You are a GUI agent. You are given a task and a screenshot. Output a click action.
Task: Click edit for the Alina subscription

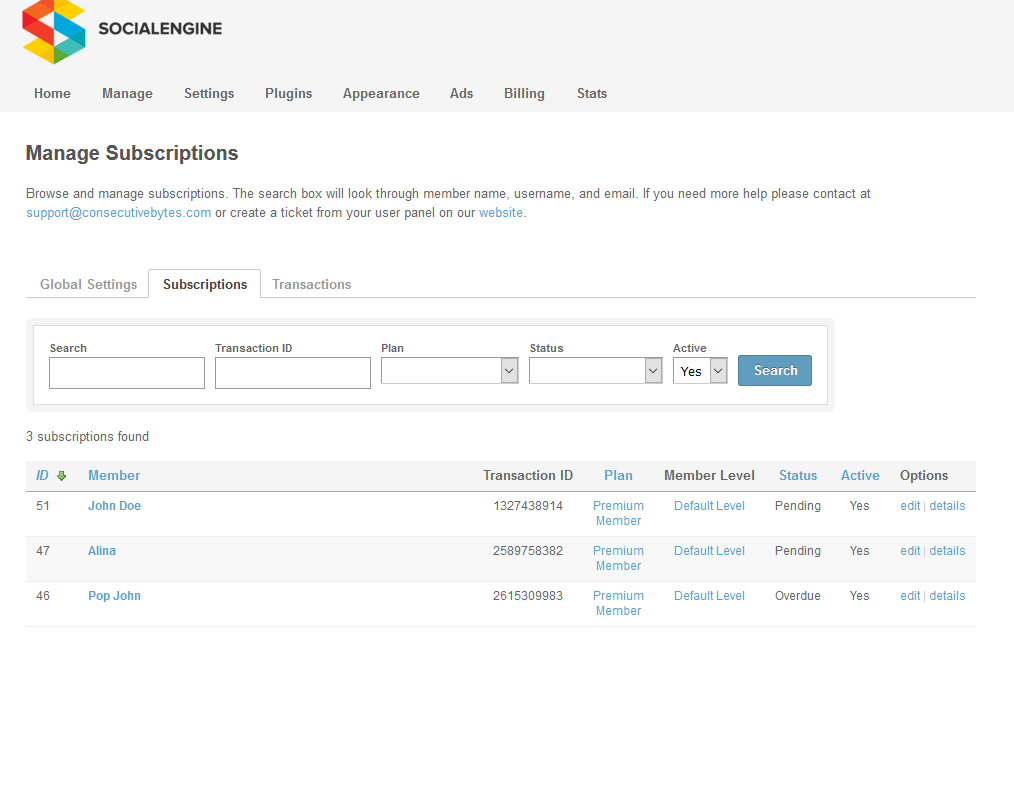[909, 551]
